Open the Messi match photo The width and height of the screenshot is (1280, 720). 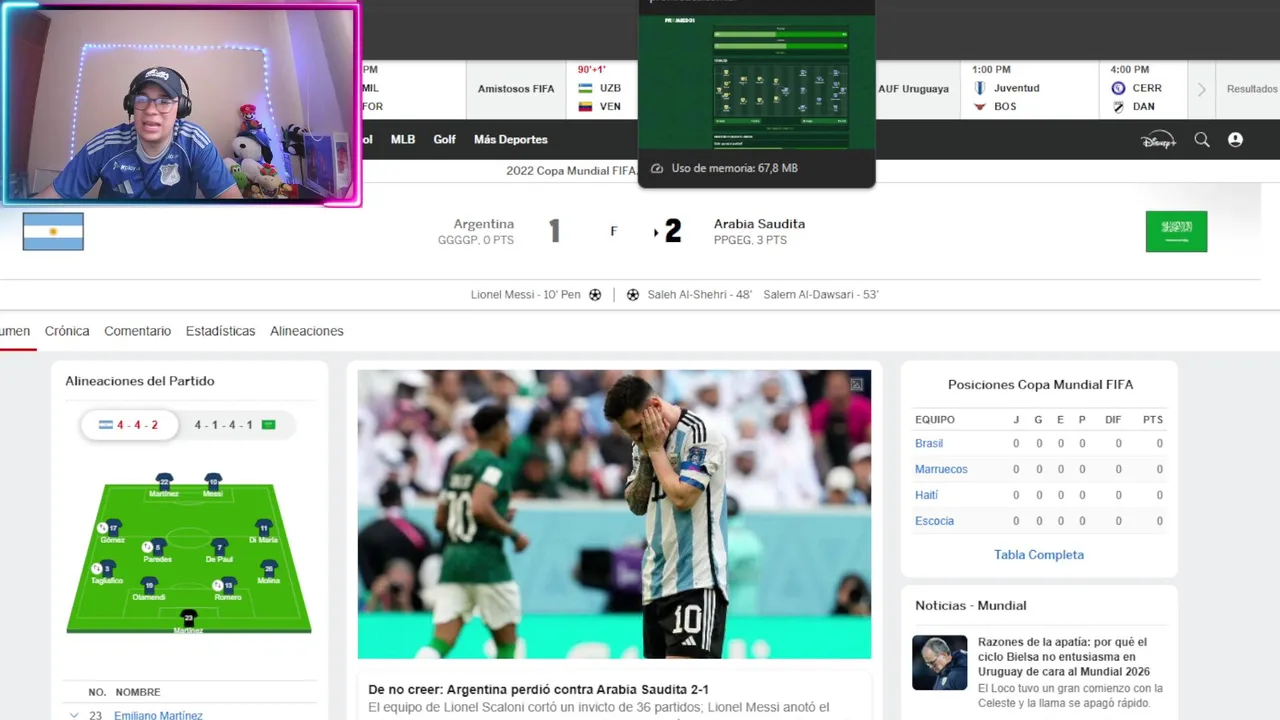pyautogui.click(x=614, y=514)
